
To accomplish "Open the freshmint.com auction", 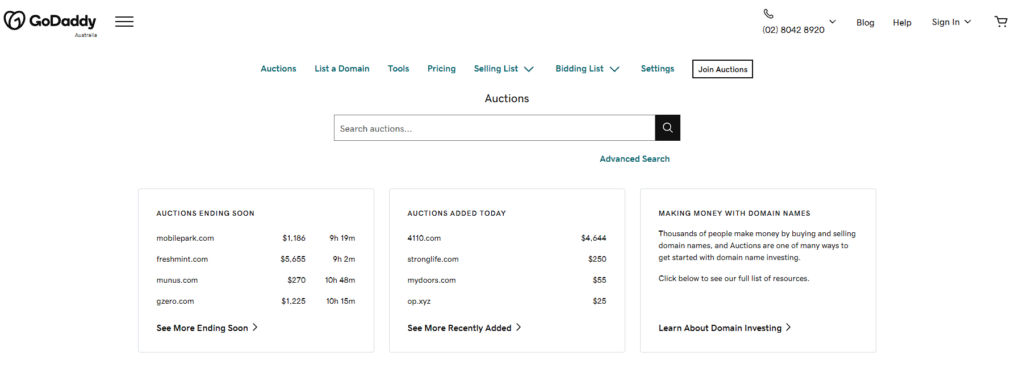I will (x=182, y=259).
